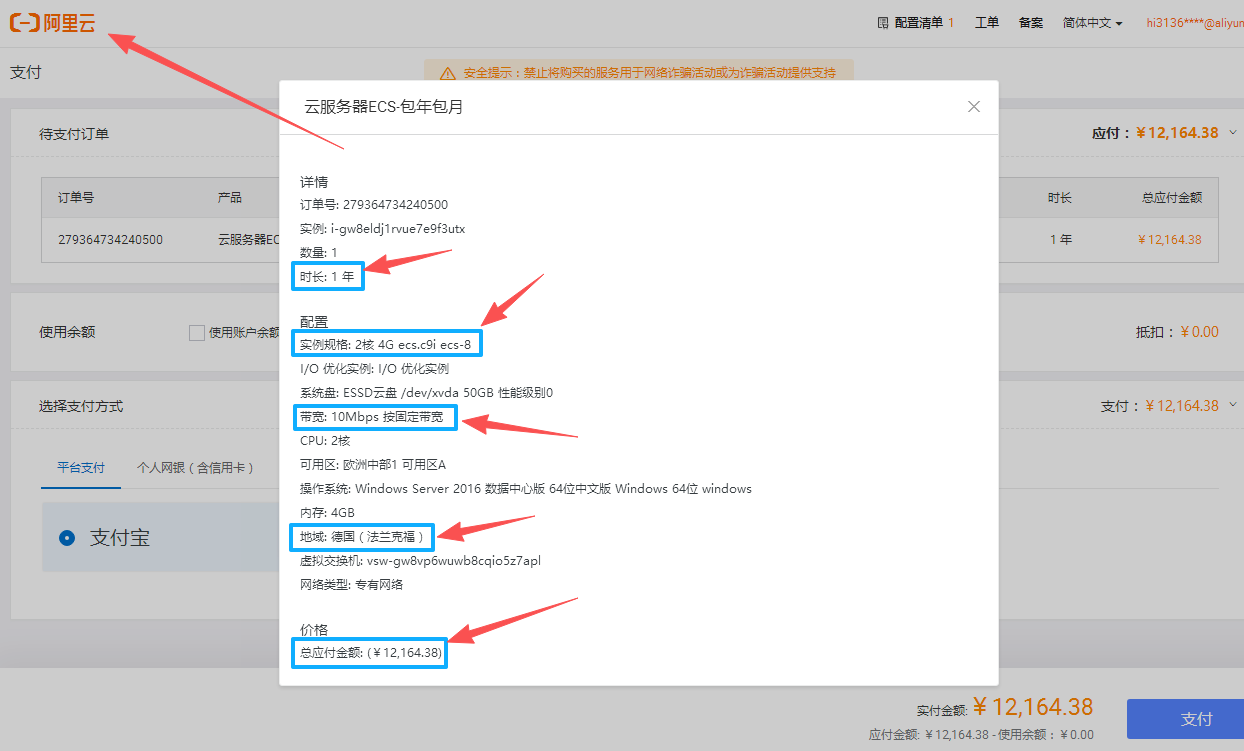The image size is (1244, 751).
Task: Click the 地域 德国 line in dialog
Action: [x=361, y=537]
